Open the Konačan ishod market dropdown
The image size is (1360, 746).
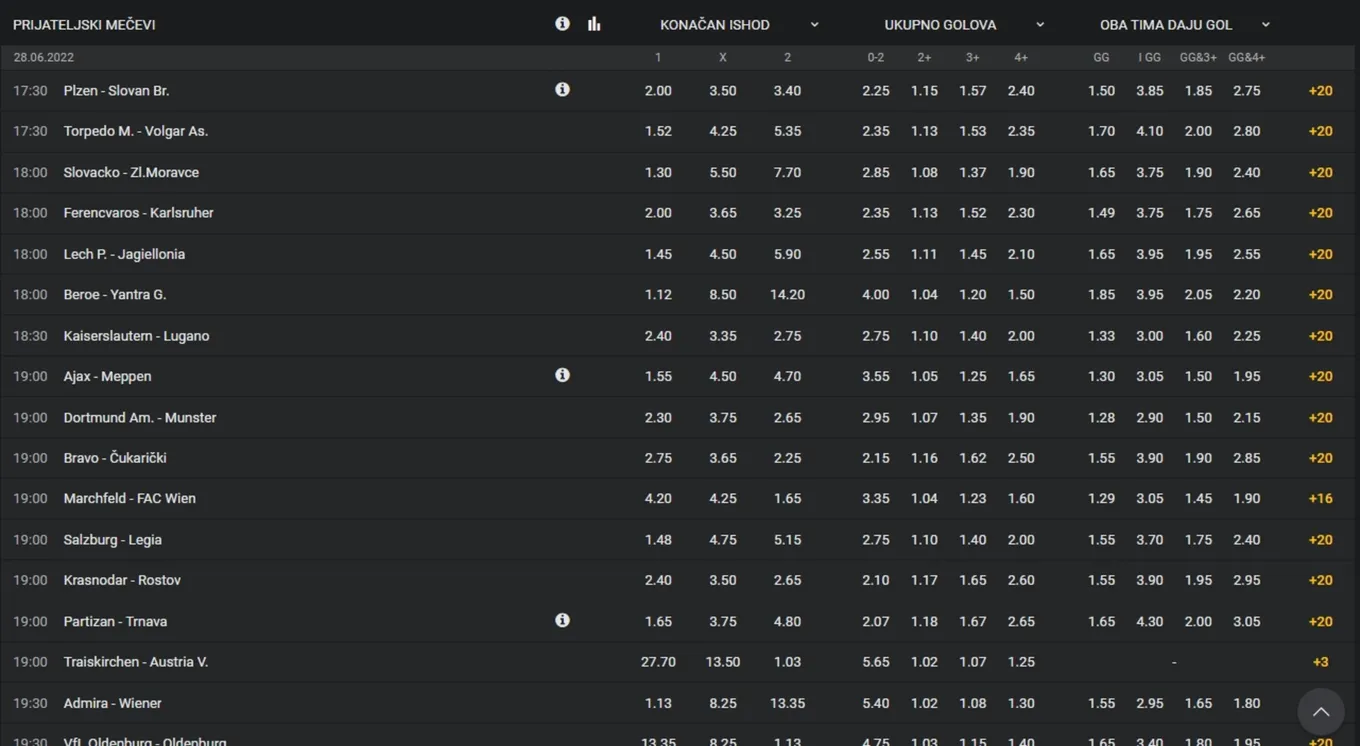click(x=739, y=25)
